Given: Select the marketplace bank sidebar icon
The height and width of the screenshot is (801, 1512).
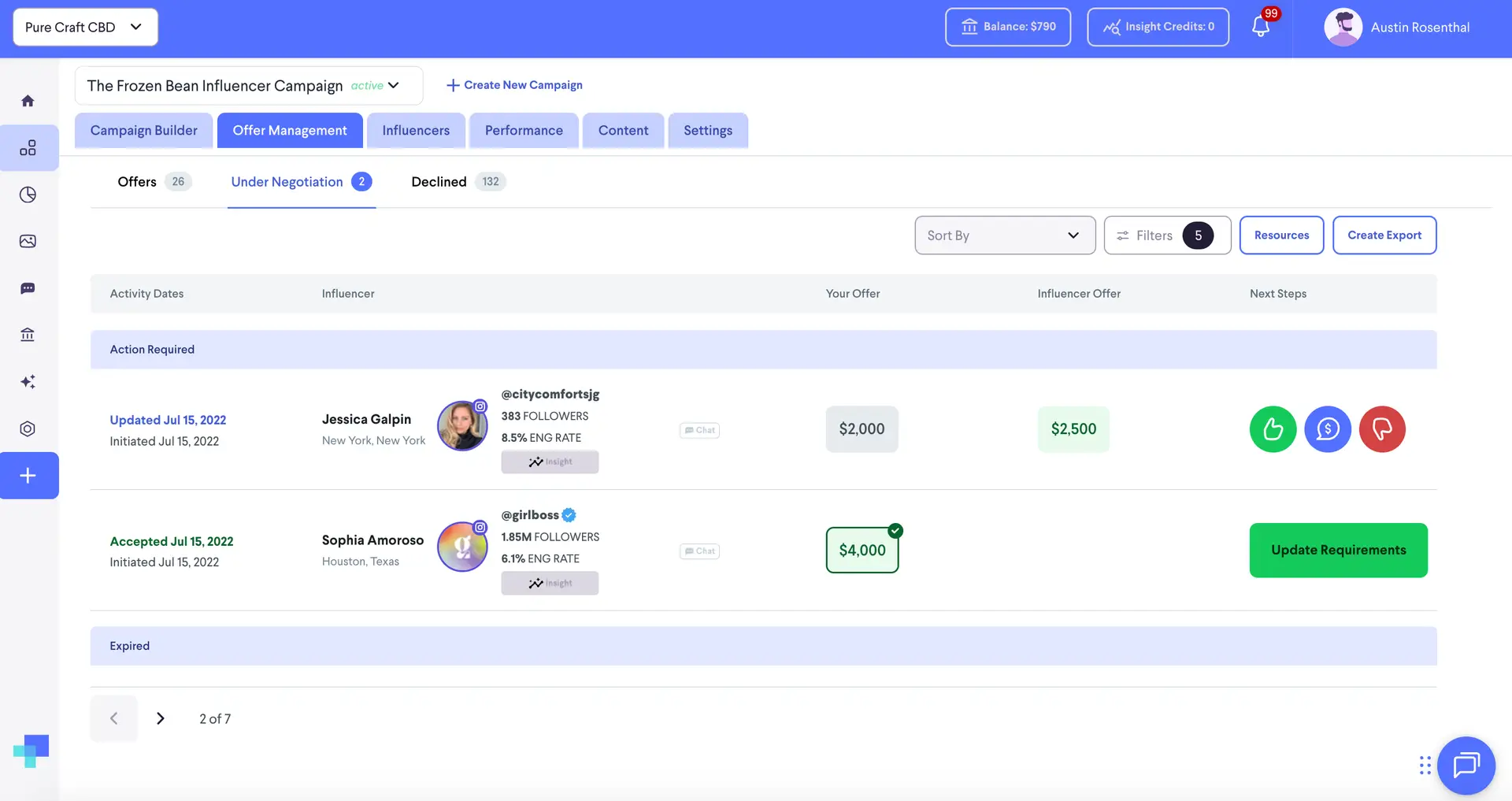Looking at the screenshot, I should (x=28, y=334).
